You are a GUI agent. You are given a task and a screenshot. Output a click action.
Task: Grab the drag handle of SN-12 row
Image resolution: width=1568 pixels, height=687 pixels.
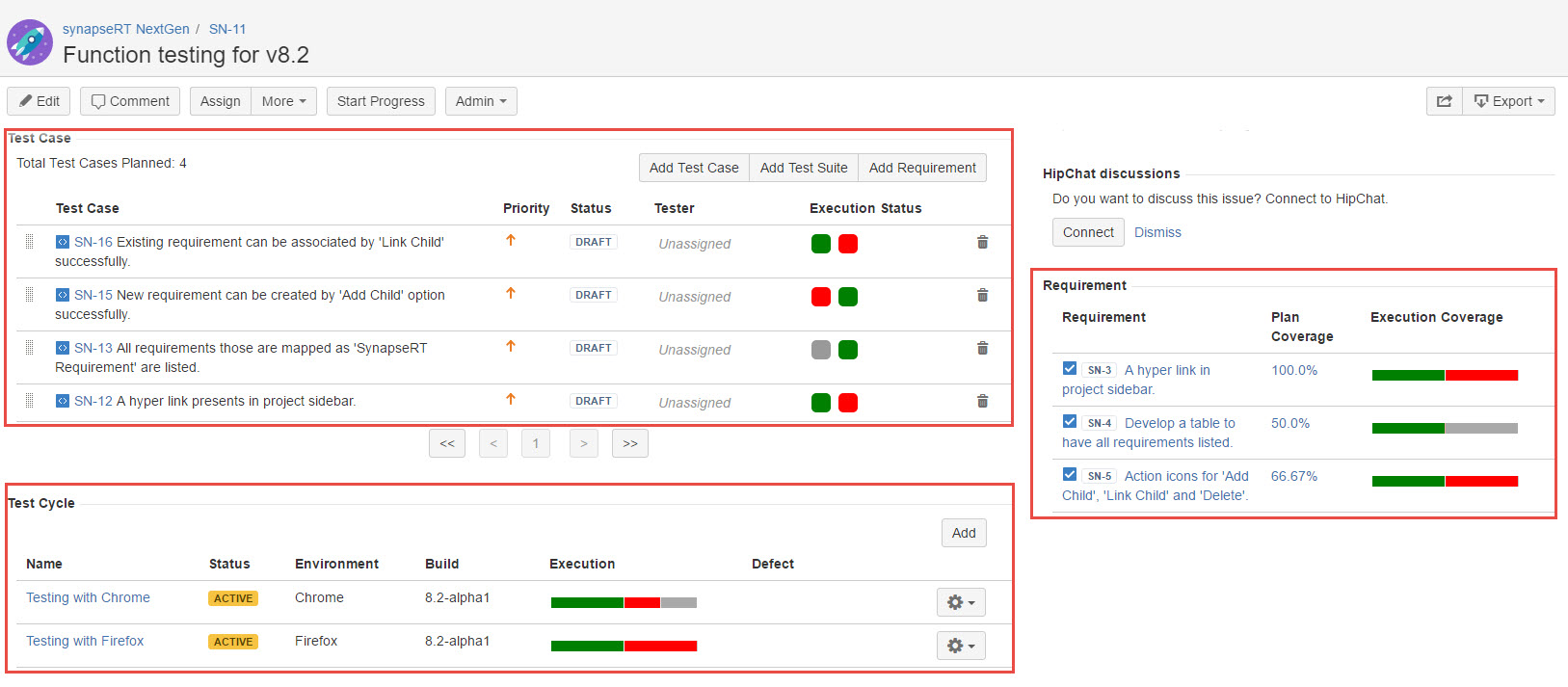pyautogui.click(x=30, y=401)
